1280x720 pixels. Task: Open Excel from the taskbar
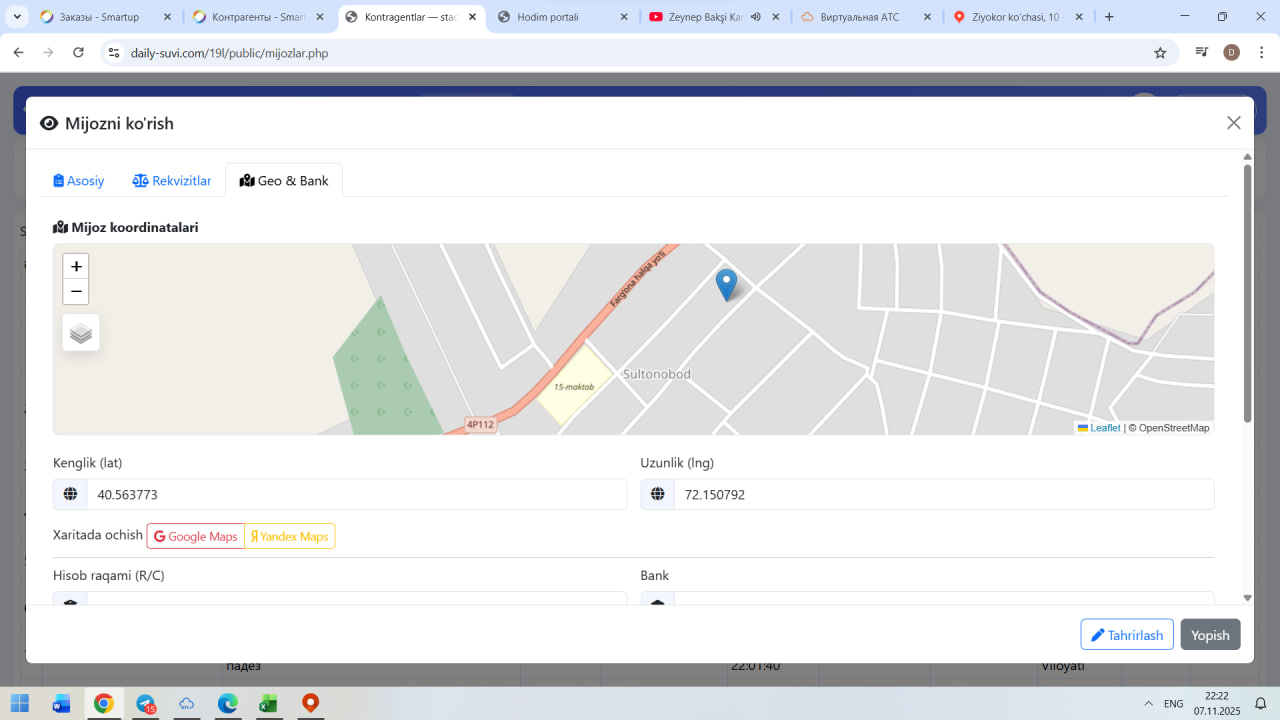coord(269,703)
